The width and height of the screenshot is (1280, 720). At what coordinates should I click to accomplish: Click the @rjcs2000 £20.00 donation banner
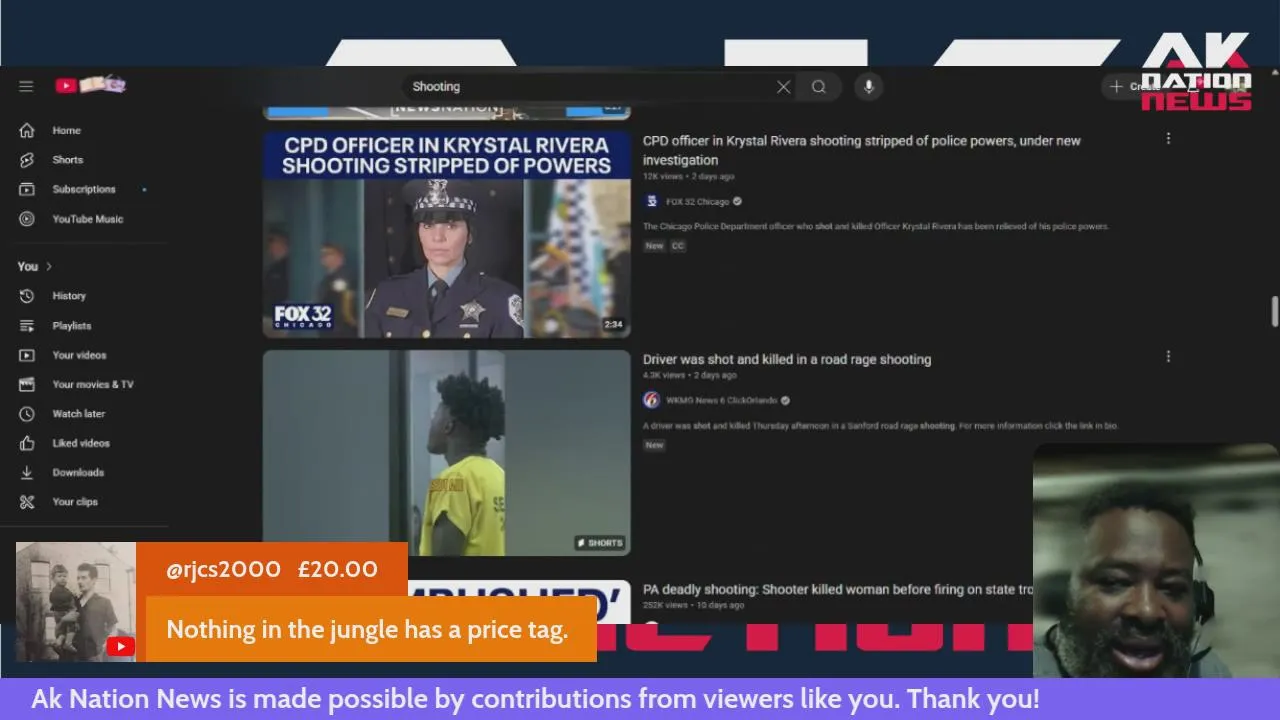pyautogui.click(x=272, y=569)
